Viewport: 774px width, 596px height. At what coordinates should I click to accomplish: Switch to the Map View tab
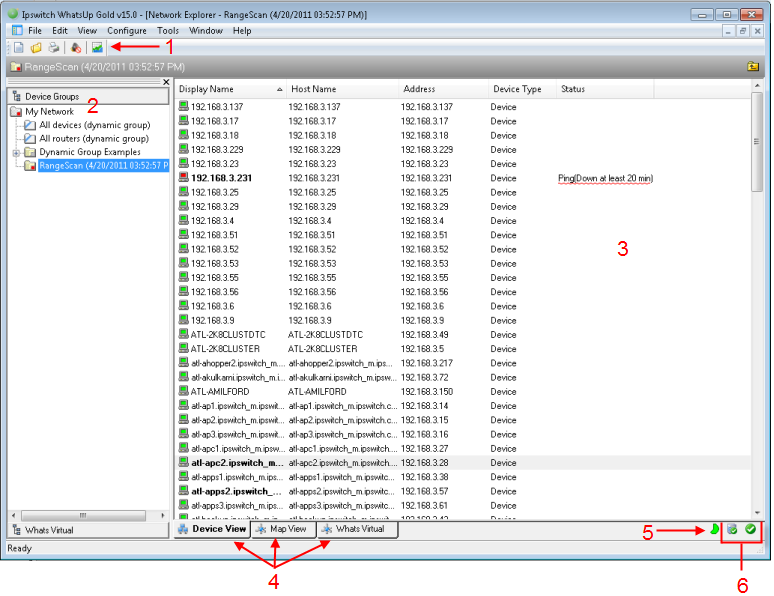click(x=284, y=529)
